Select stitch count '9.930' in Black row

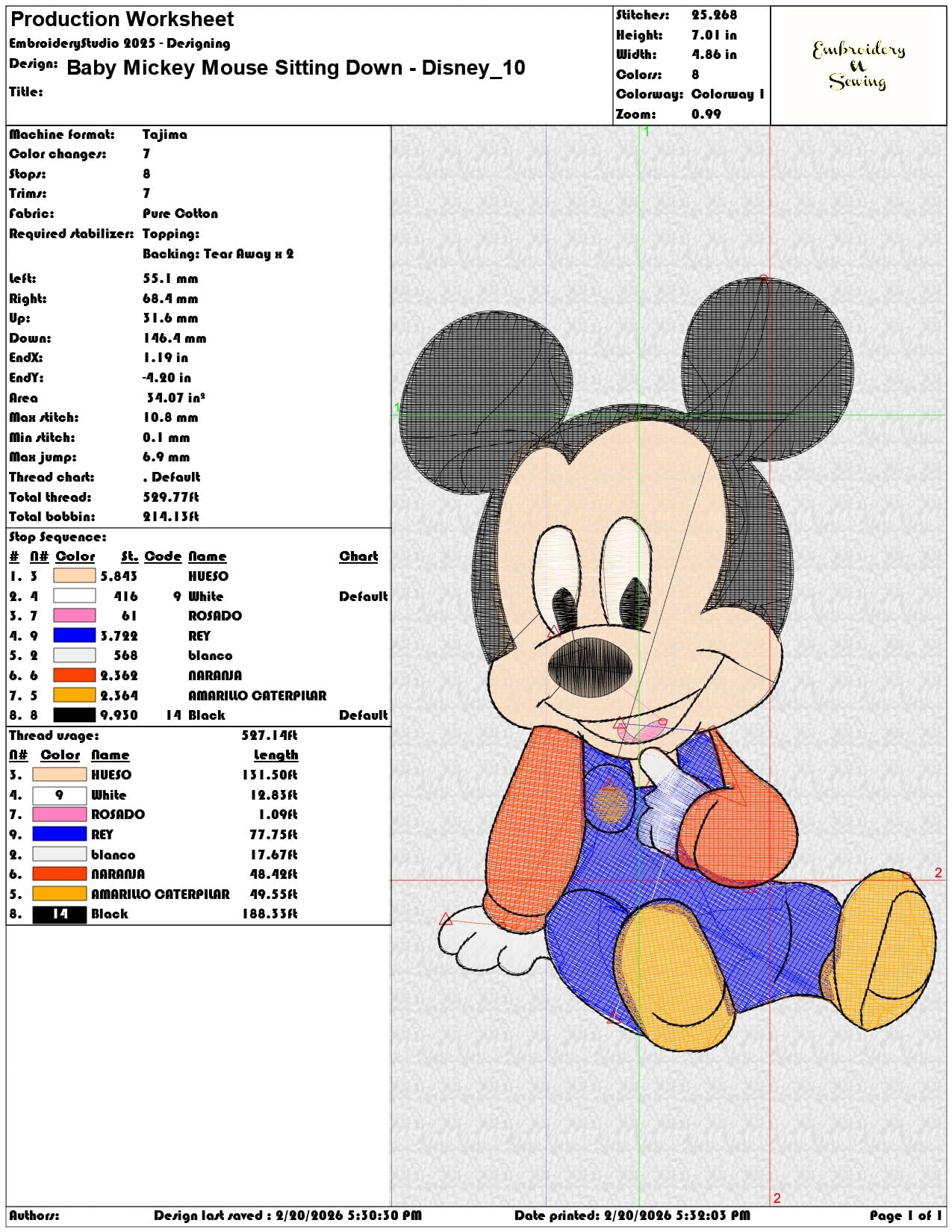(x=119, y=715)
